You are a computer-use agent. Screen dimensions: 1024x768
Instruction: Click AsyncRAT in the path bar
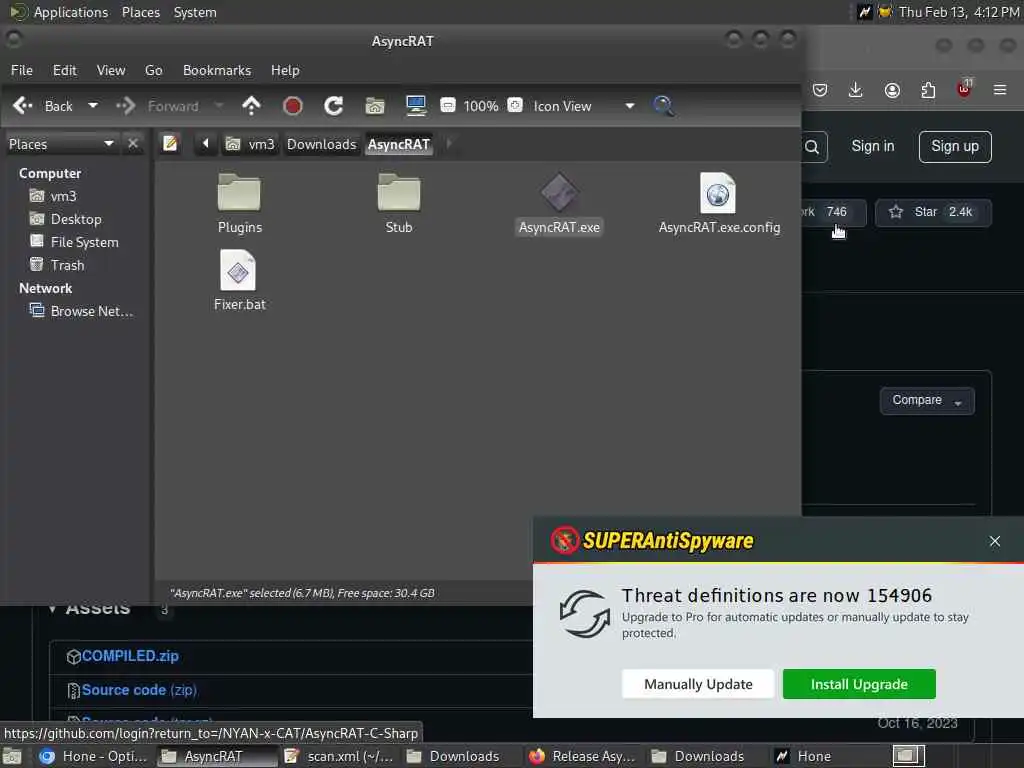(x=398, y=144)
